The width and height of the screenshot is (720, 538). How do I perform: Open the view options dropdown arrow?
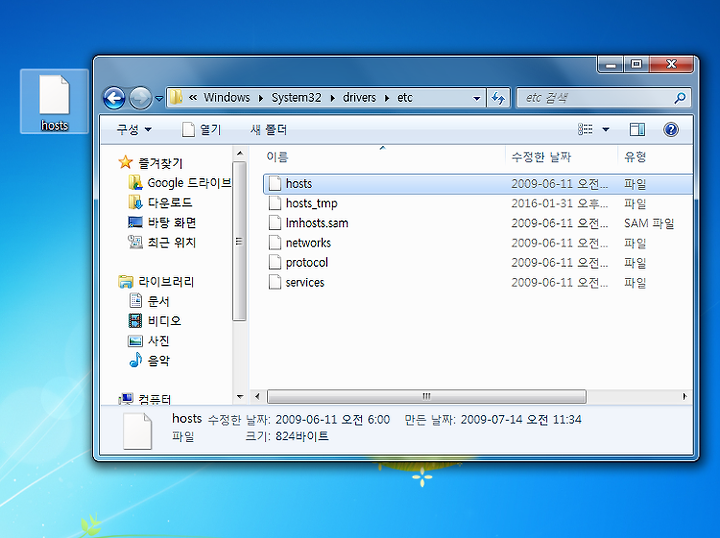click(606, 130)
